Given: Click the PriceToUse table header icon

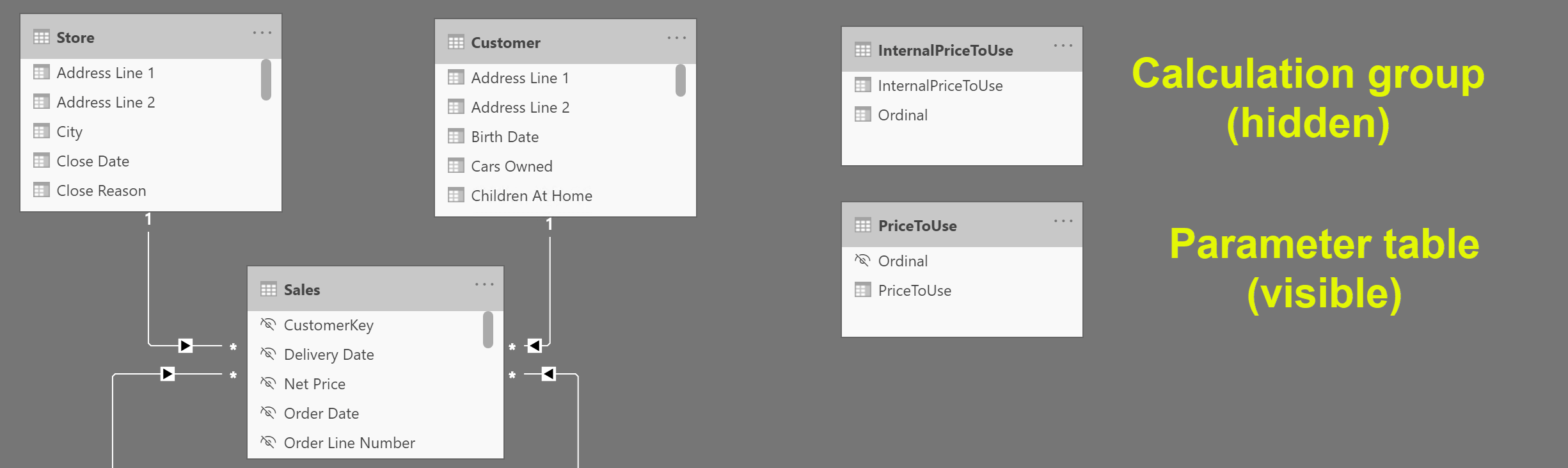Looking at the screenshot, I should [x=863, y=225].
